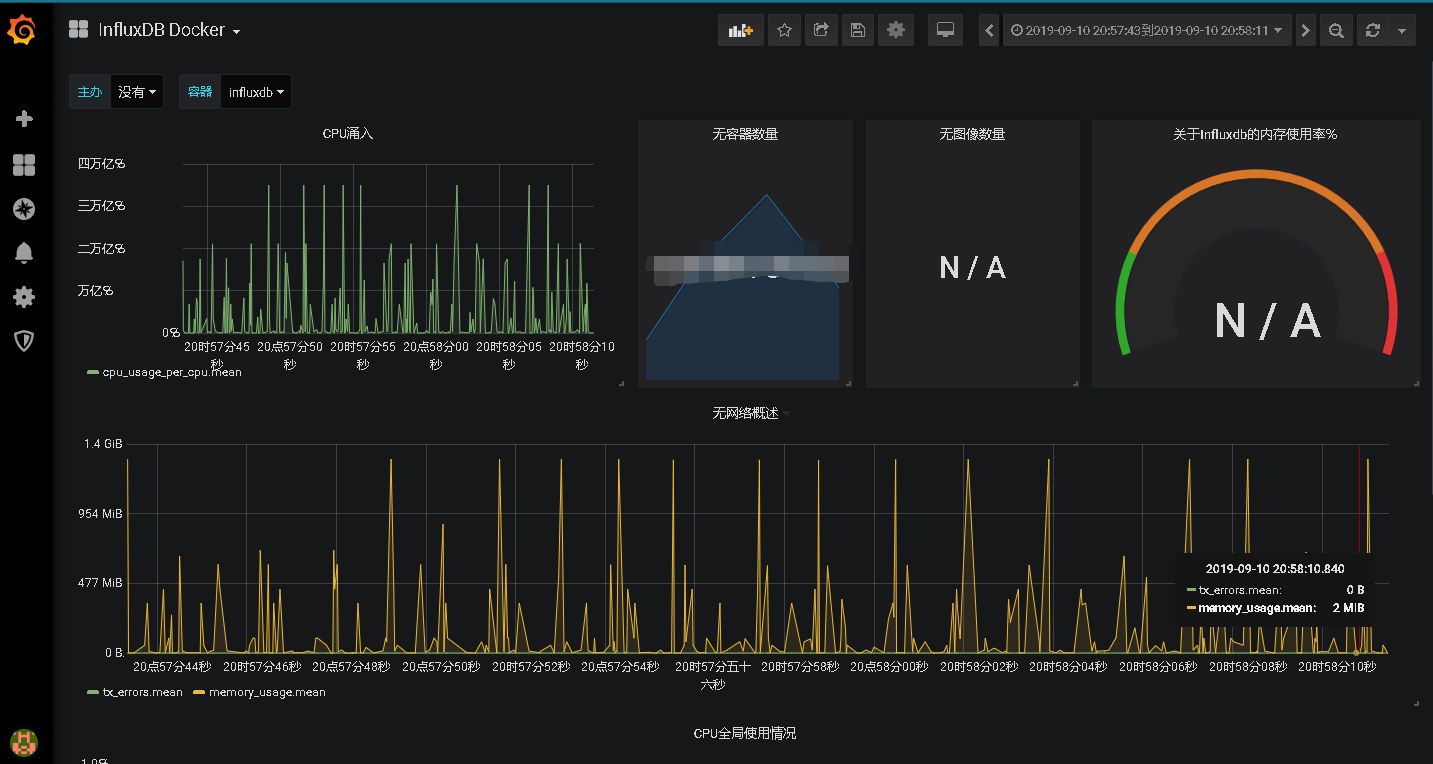Viewport: 1433px width, 764px height.
Task: Open the time range picker dropdown
Action: 1147,30
